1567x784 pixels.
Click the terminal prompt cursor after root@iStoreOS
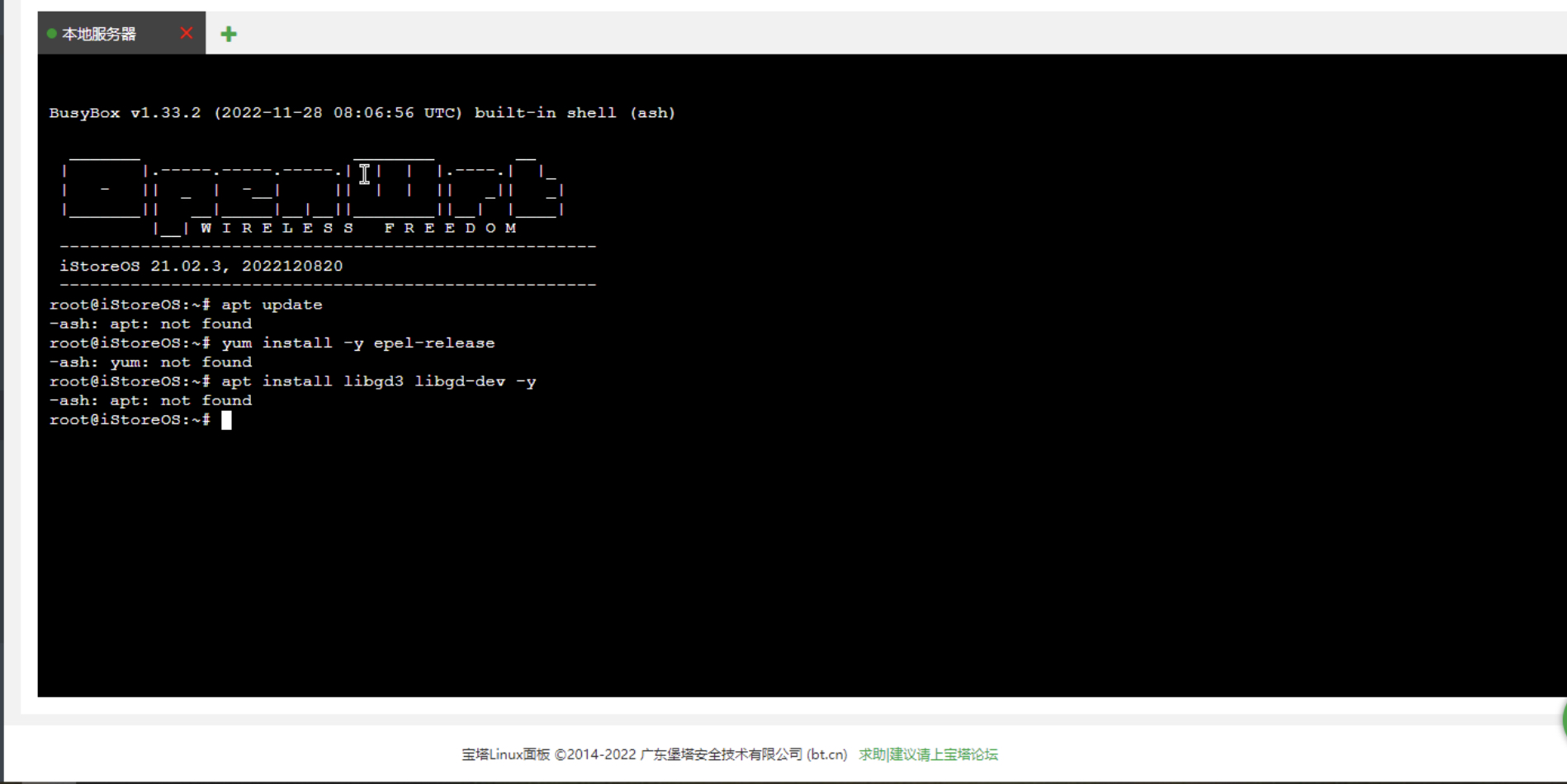(226, 420)
